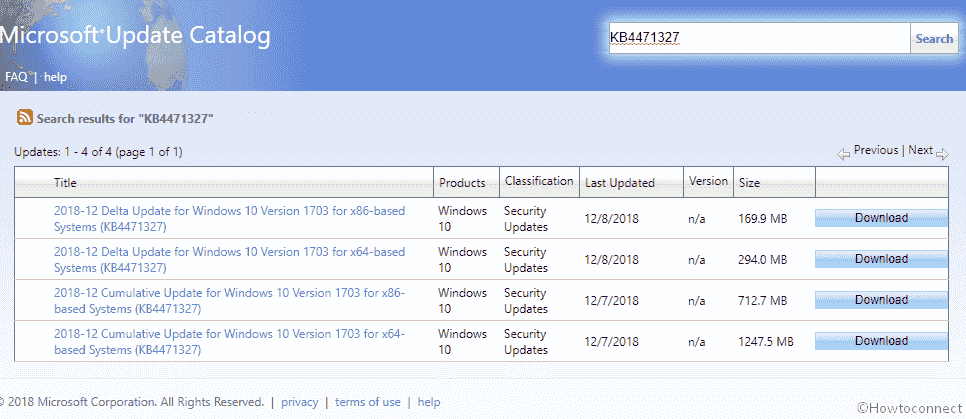
Task: Open the help link in the header
Action: pyautogui.click(x=55, y=77)
